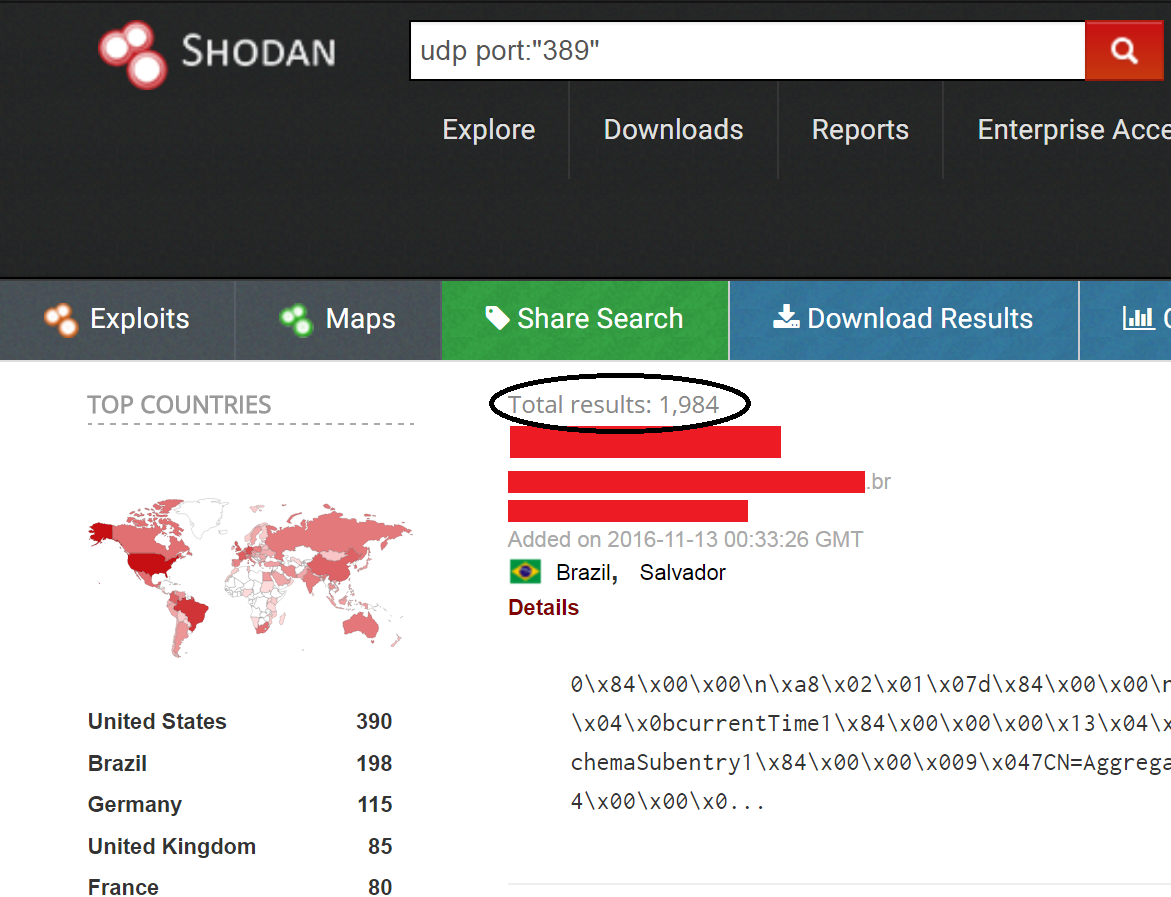Focus the search query input field

click(746, 51)
